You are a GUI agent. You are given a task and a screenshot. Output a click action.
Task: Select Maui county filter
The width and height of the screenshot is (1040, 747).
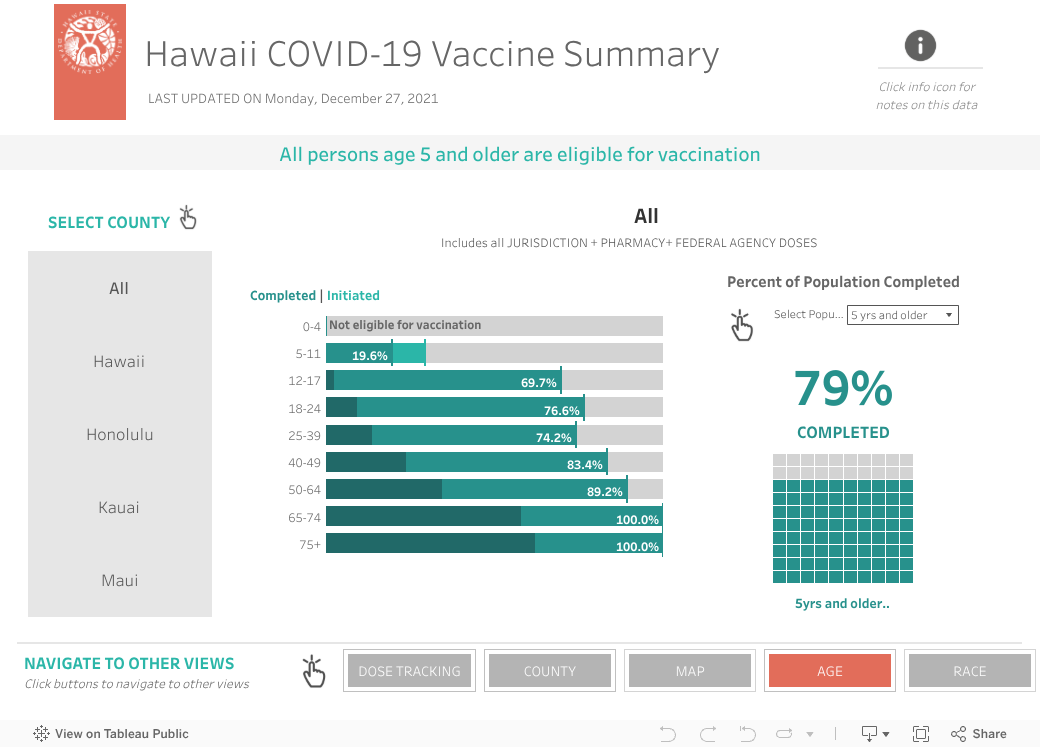pos(119,581)
